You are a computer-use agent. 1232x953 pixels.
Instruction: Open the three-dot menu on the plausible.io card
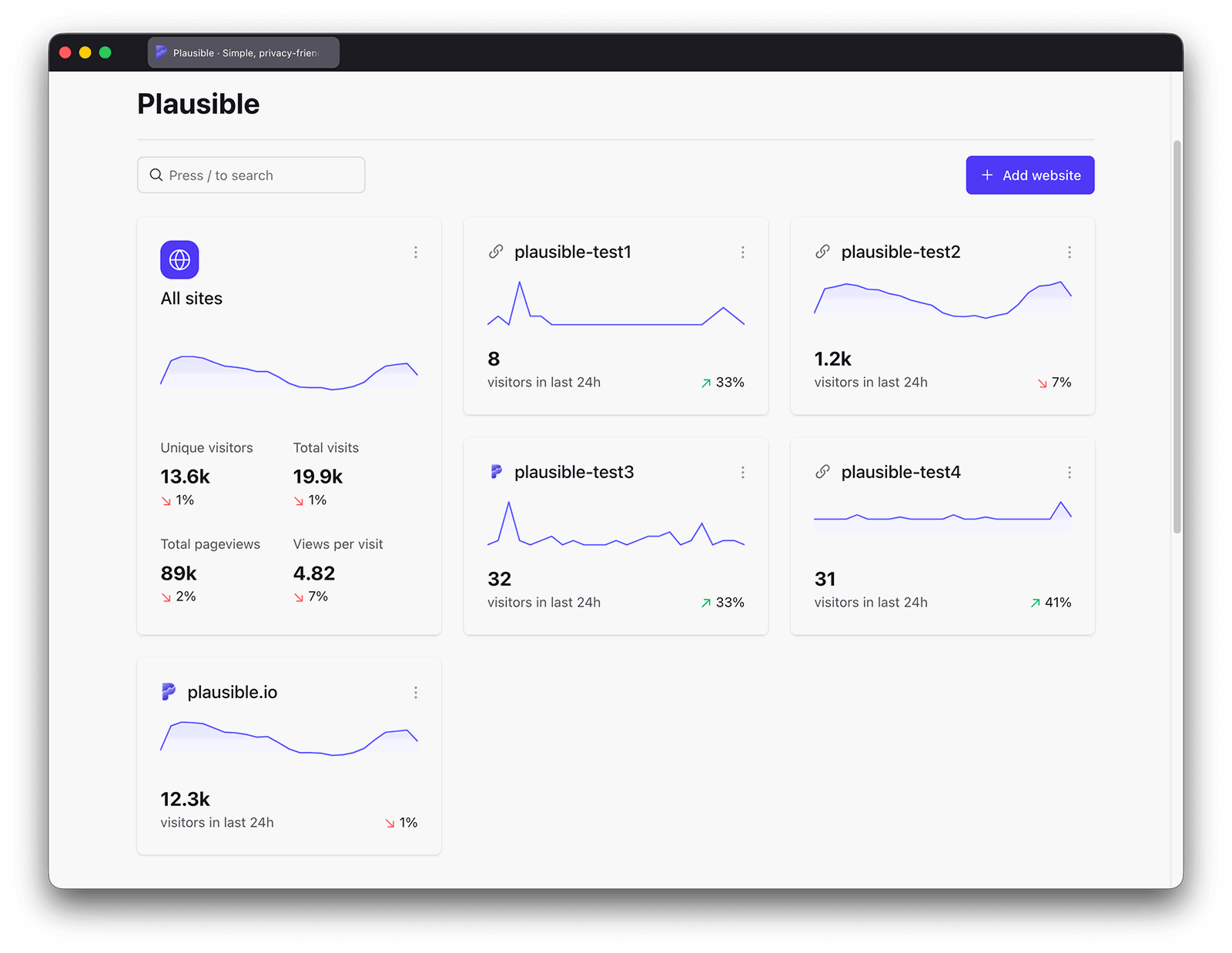(x=416, y=692)
